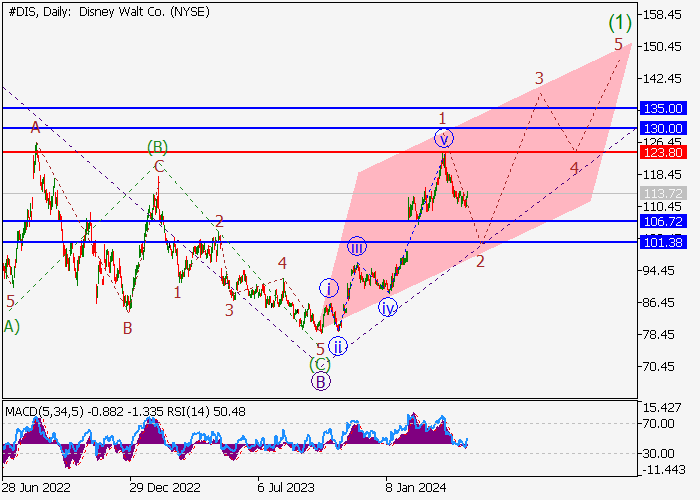The width and height of the screenshot is (700, 500).
Task: Select wave label A at the June 2022 peak
Action: [x=35, y=129]
